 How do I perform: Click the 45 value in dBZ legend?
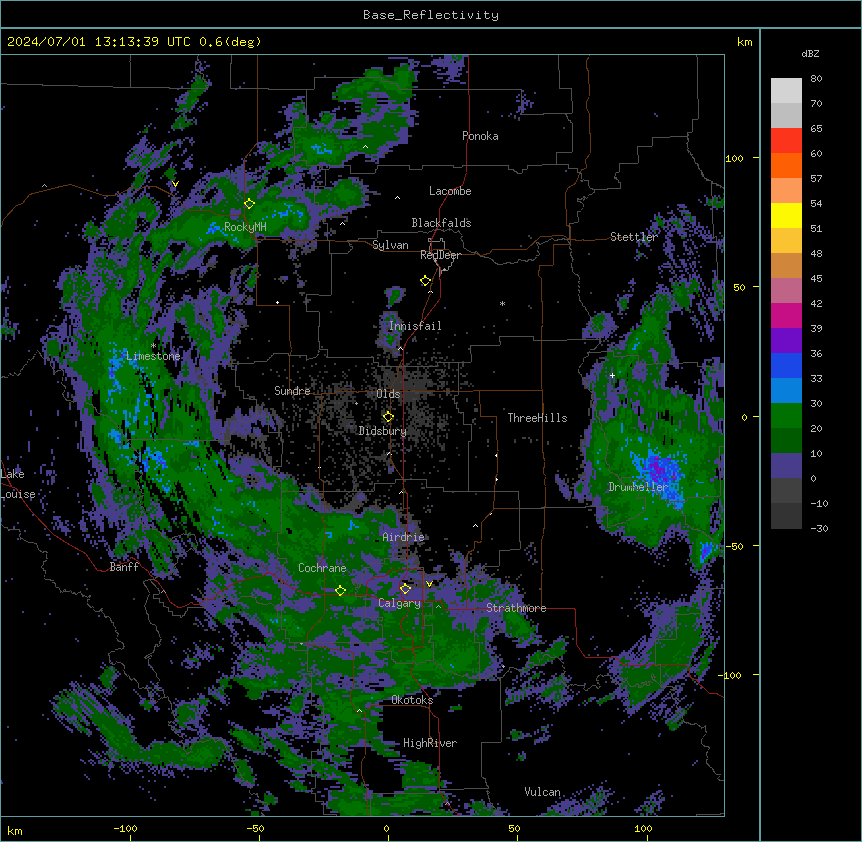[x=816, y=279]
